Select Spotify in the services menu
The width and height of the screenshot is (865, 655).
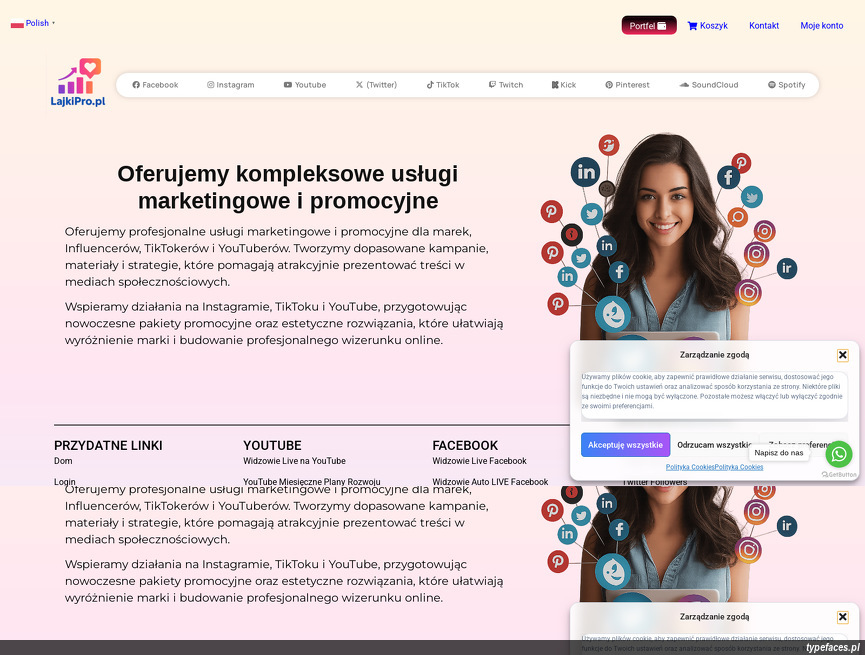(786, 85)
